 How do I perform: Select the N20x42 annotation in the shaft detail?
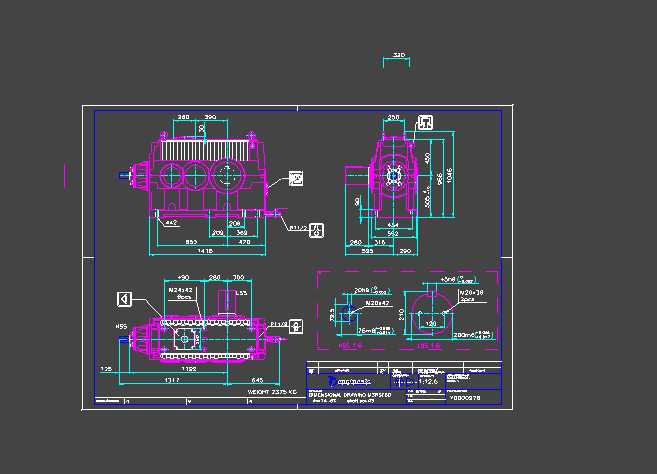tap(377, 303)
